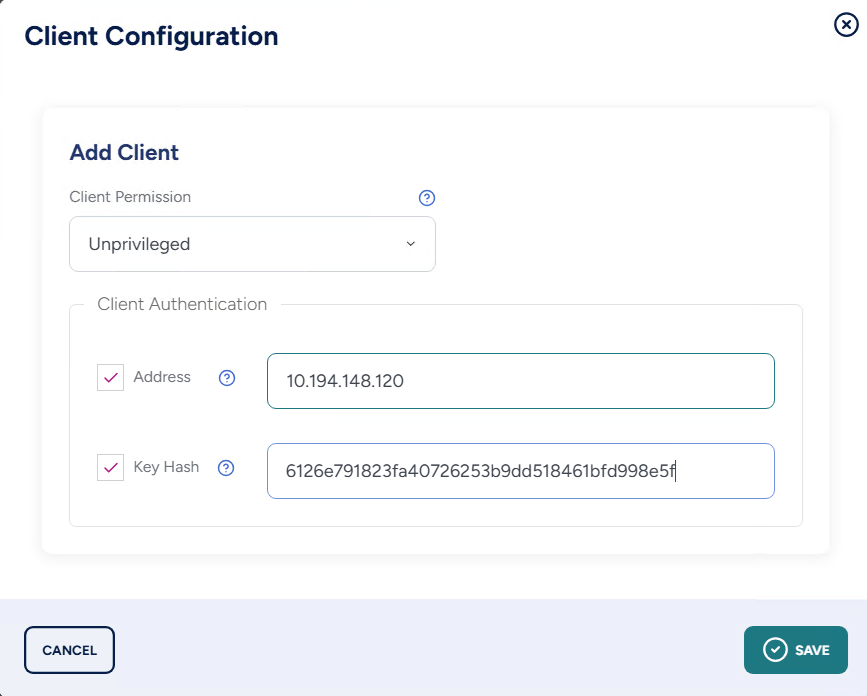This screenshot has width=867, height=696.
Task: Click the dropdown chevron next to Unprivileged
Action: click(x=410, y=244)
